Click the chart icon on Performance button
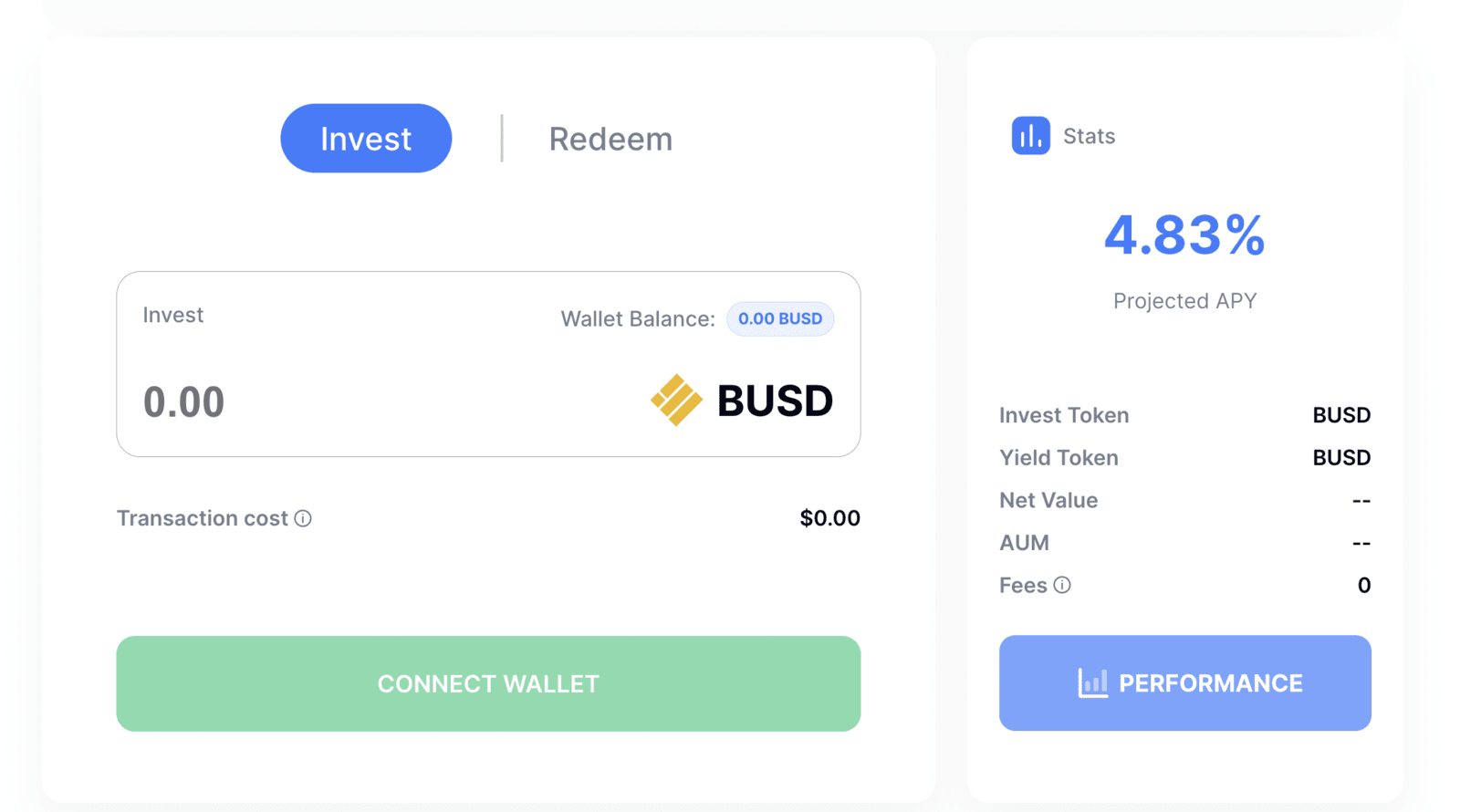The height and width of the screenshot is (812, 1460). [x=1092, y=682]
